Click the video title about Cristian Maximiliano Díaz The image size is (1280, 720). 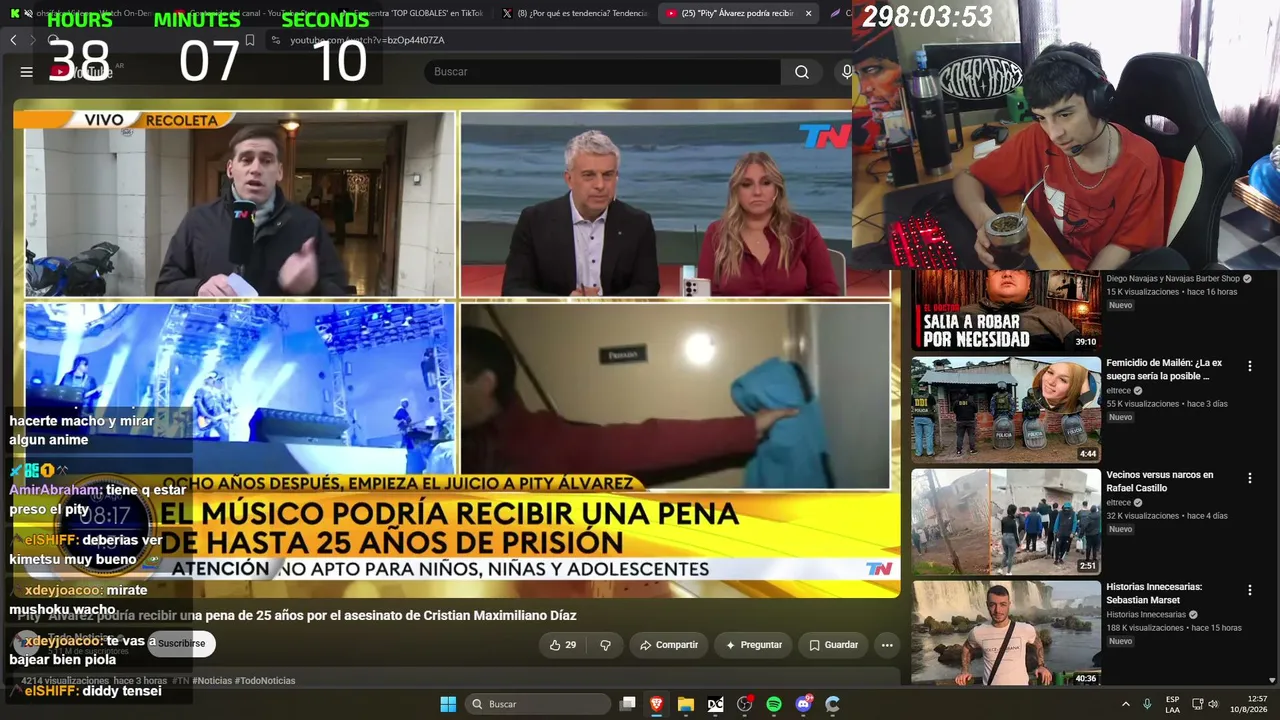coord(297,616)
